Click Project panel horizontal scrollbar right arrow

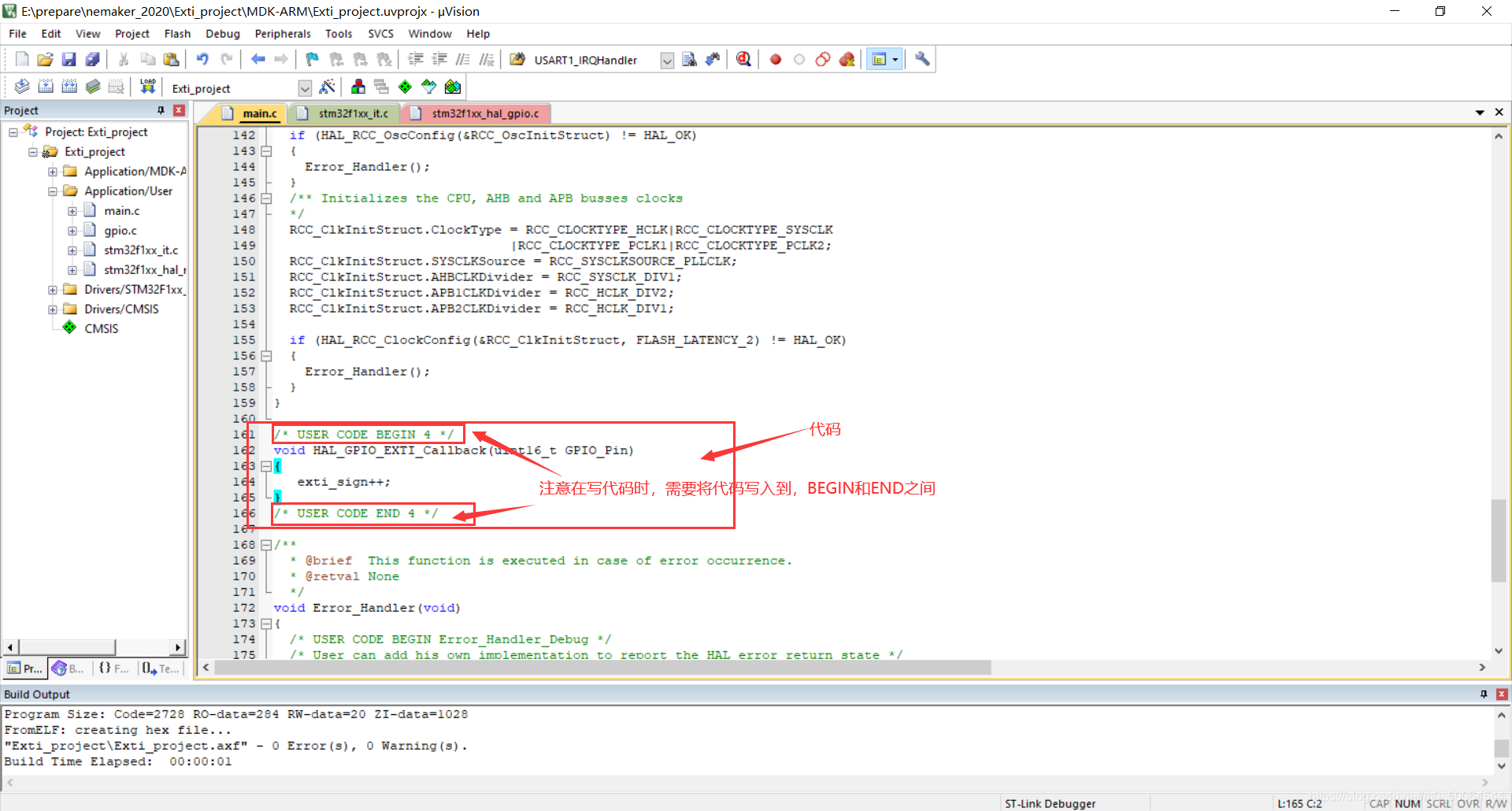(x=178, y=647)
